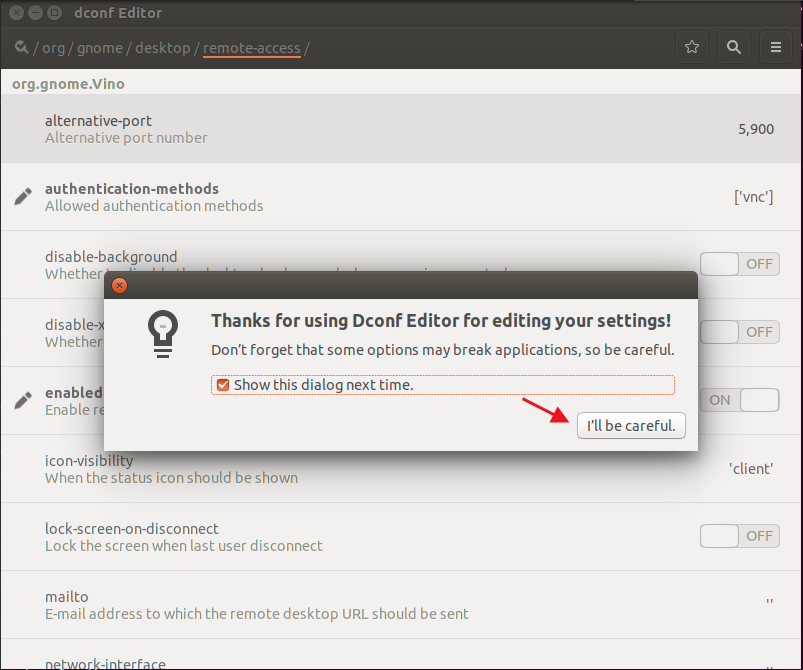The width and height of the screenshot is (803, 670).
Task: Minimize the dconf Editor window
Action: (x=35, y=12)
